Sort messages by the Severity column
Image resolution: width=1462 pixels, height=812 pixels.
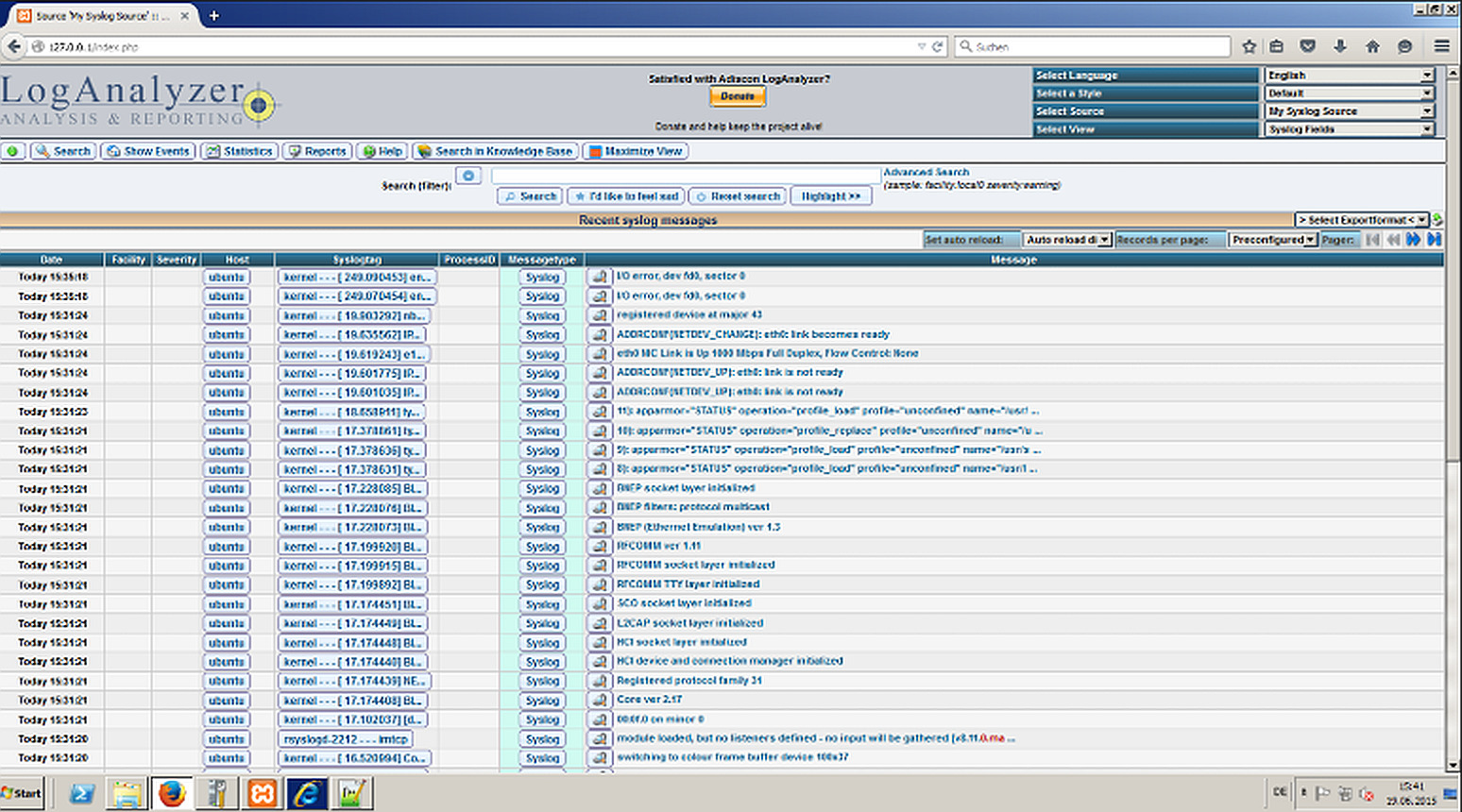177,260
